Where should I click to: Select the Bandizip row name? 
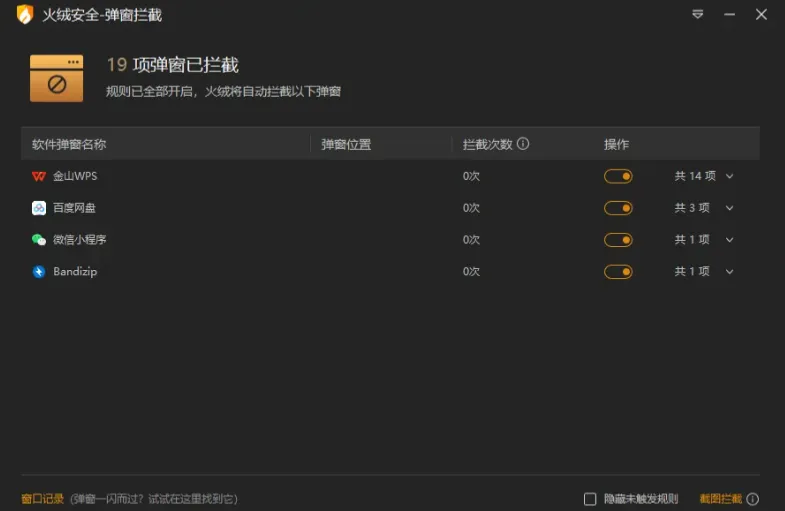(75, 271)
